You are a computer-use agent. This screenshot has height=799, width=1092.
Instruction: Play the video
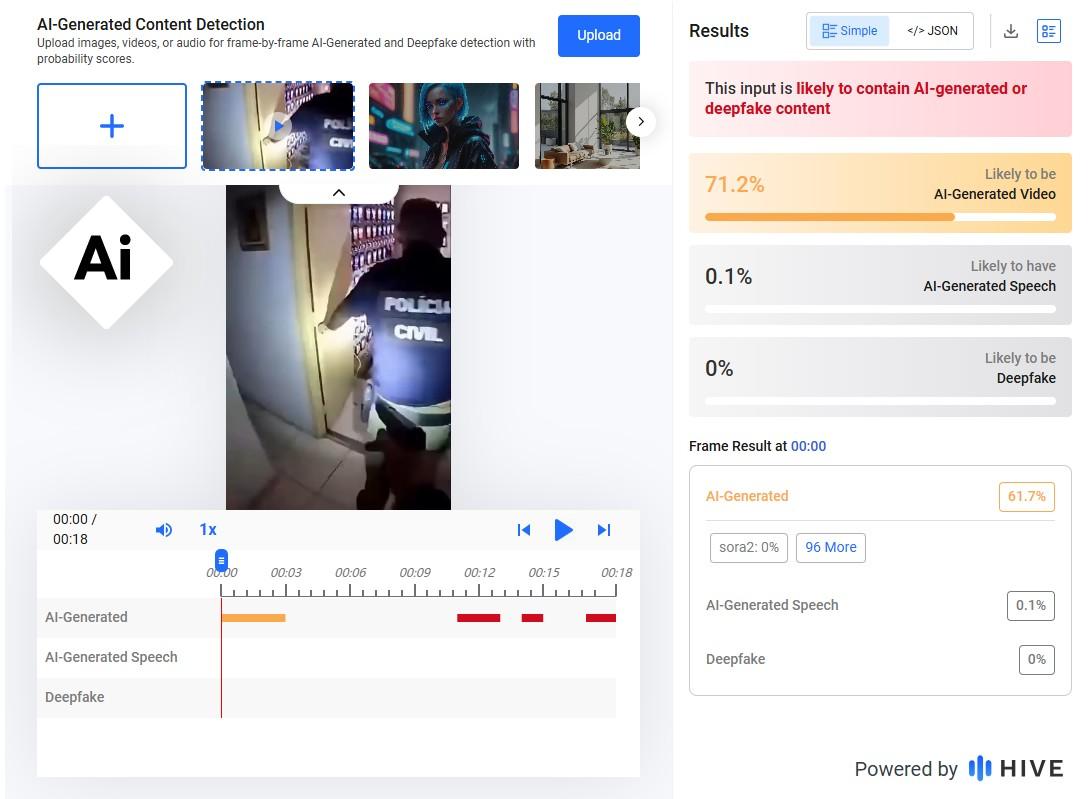point(563,530)
